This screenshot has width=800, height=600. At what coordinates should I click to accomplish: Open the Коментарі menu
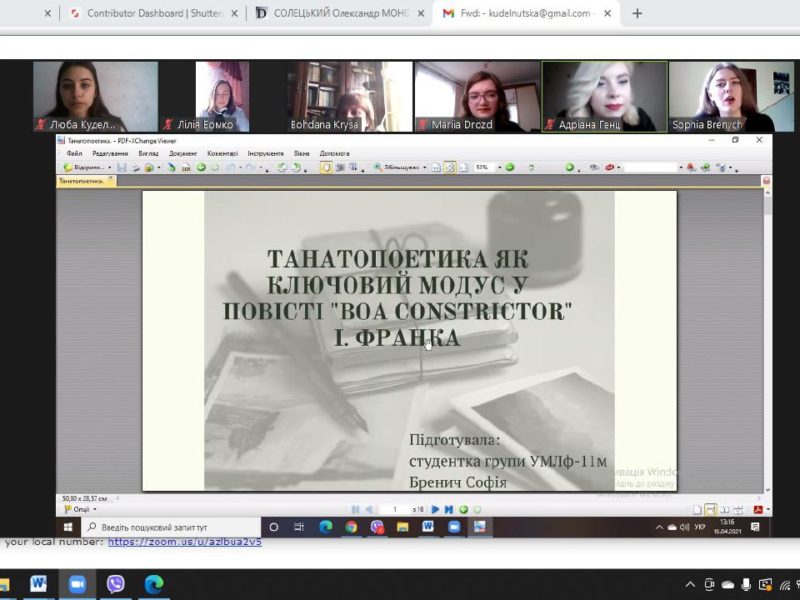pyautogui.click(x=222, y=153)
